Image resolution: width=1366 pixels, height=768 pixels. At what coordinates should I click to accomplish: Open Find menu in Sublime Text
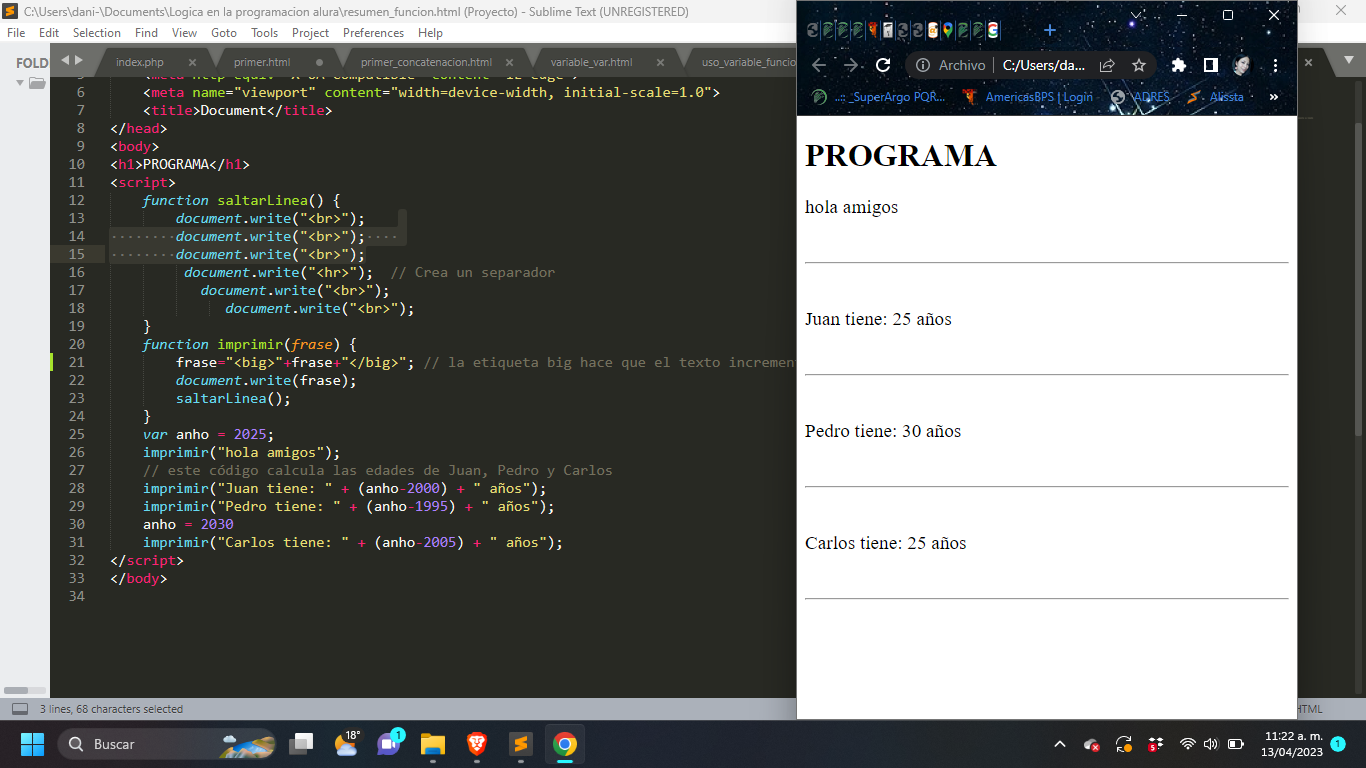point(146,32)
